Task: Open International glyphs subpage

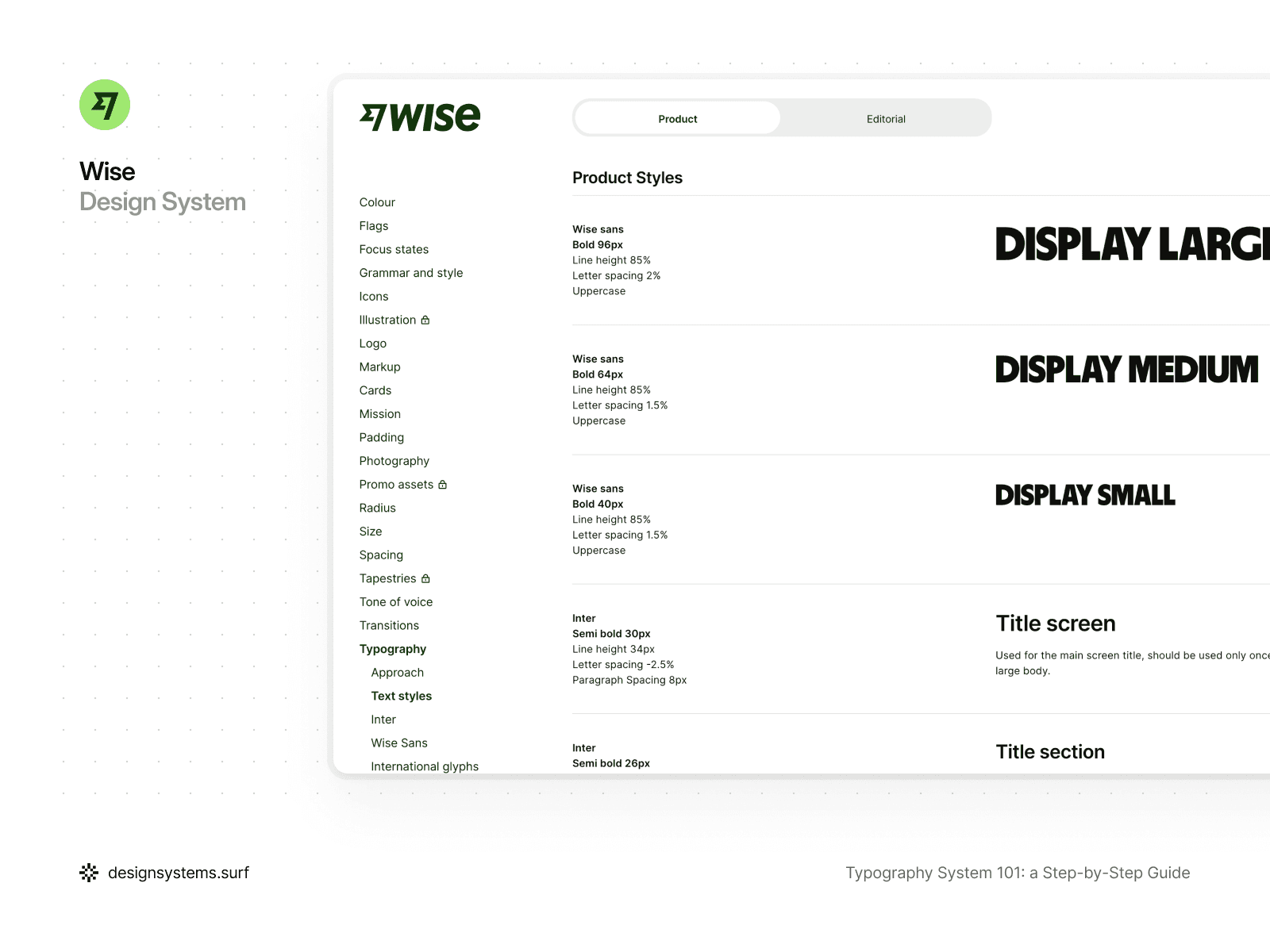Action: 425,766
